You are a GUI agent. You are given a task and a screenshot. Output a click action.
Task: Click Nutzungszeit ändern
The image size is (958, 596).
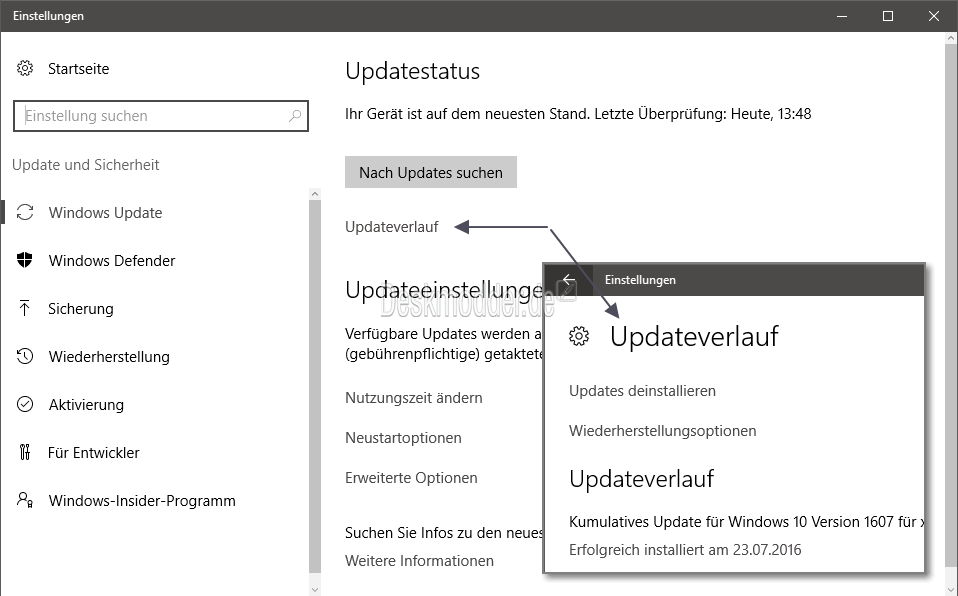pos(414,398)
